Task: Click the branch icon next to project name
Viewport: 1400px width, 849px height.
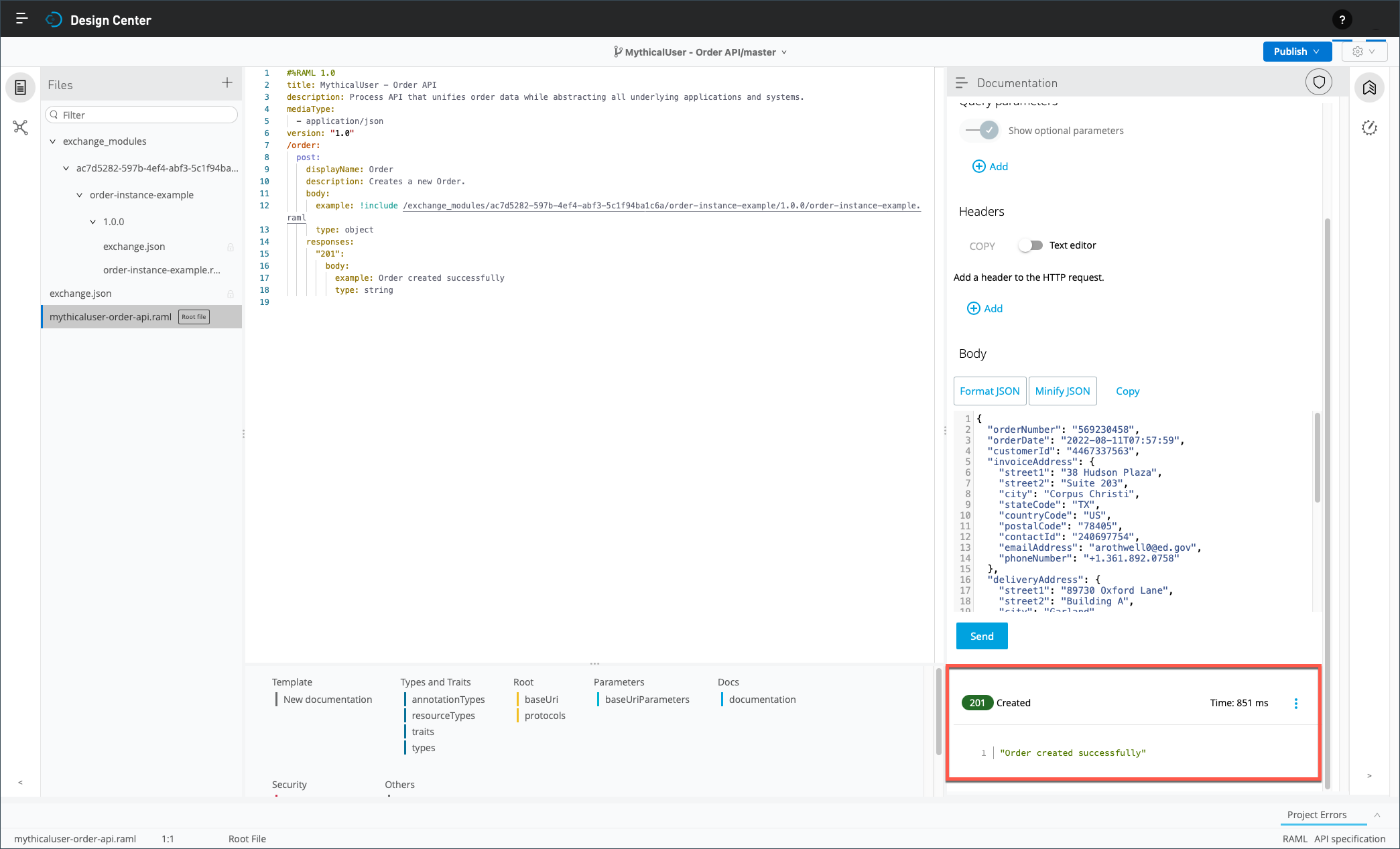Action: [x=618, y=52]
